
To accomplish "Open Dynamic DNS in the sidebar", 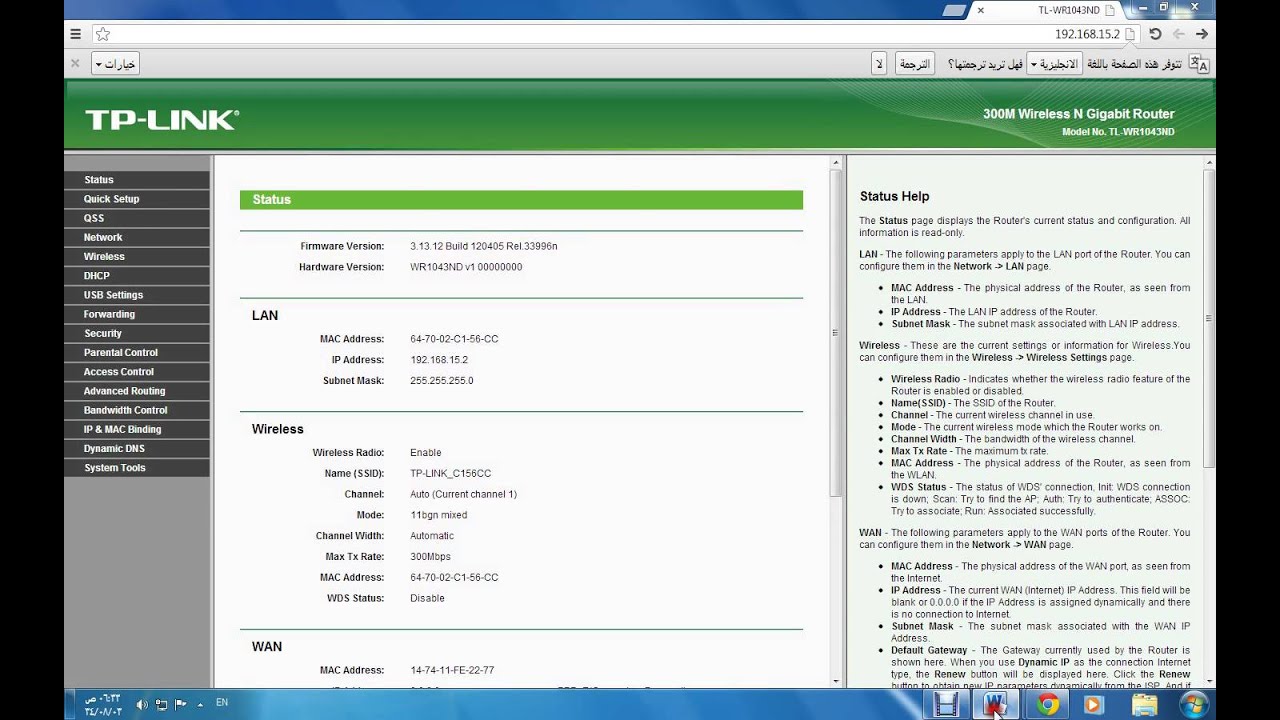I will point(137,449).
